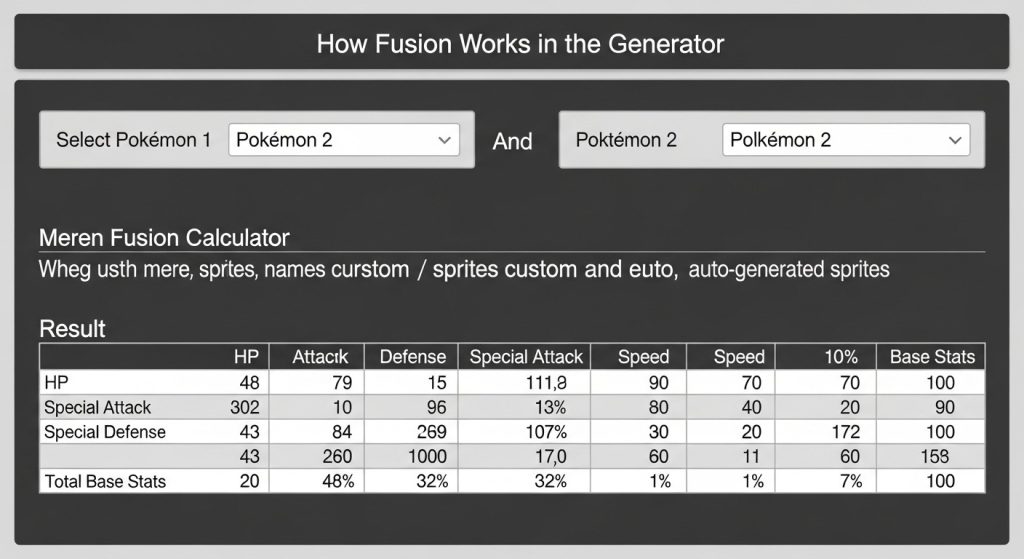Open the Polkémon 2 dropdown
The height and width of the screenshot is (559, 1024).
846,140
